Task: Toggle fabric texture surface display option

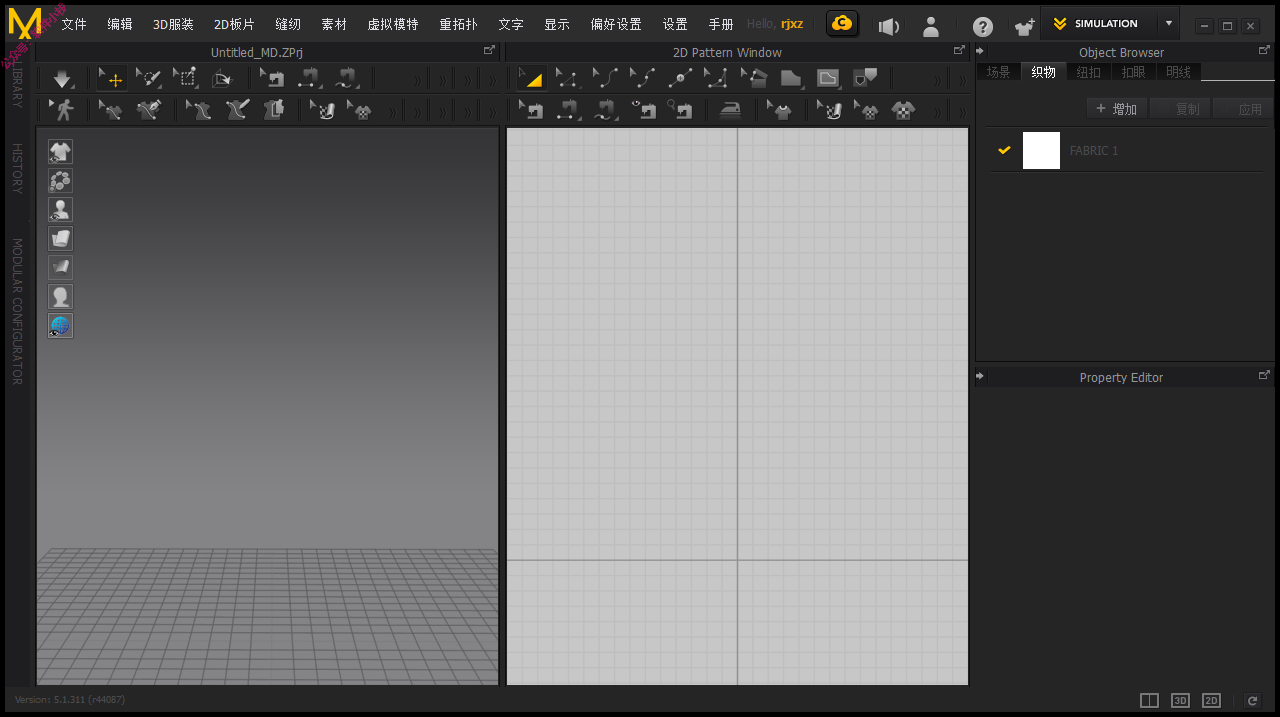Action: click(x=61, y=239)
